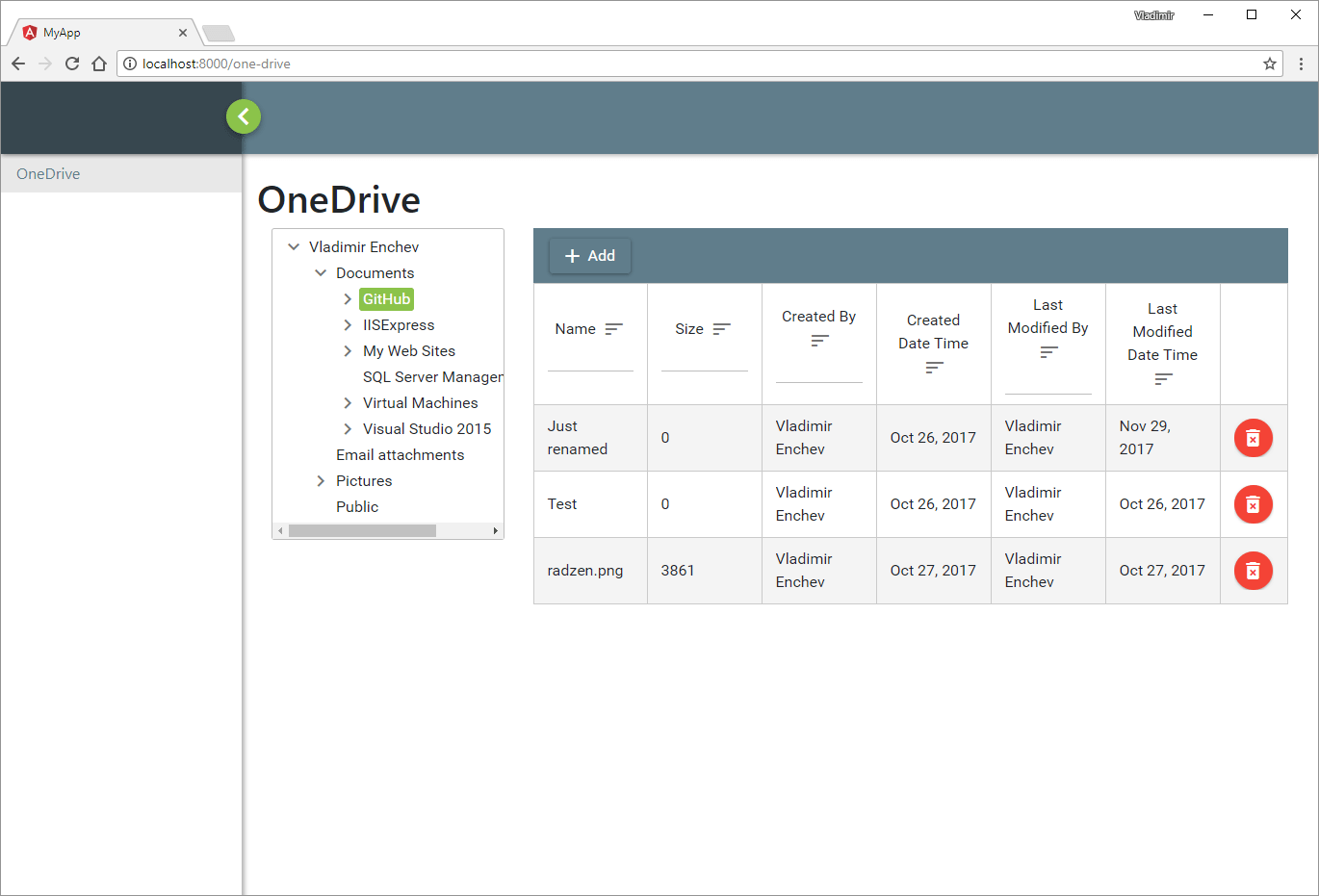Open a new browser tab

pyautogui.click(x=219, y=34)
